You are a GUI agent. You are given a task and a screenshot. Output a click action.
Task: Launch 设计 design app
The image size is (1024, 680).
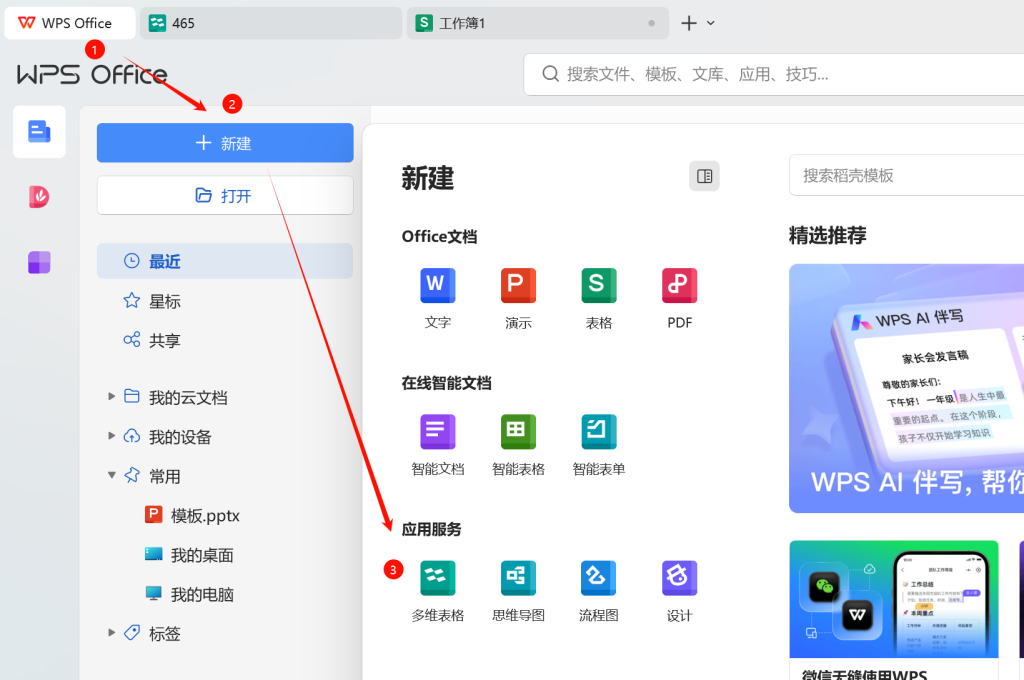[x=679, y=591]
